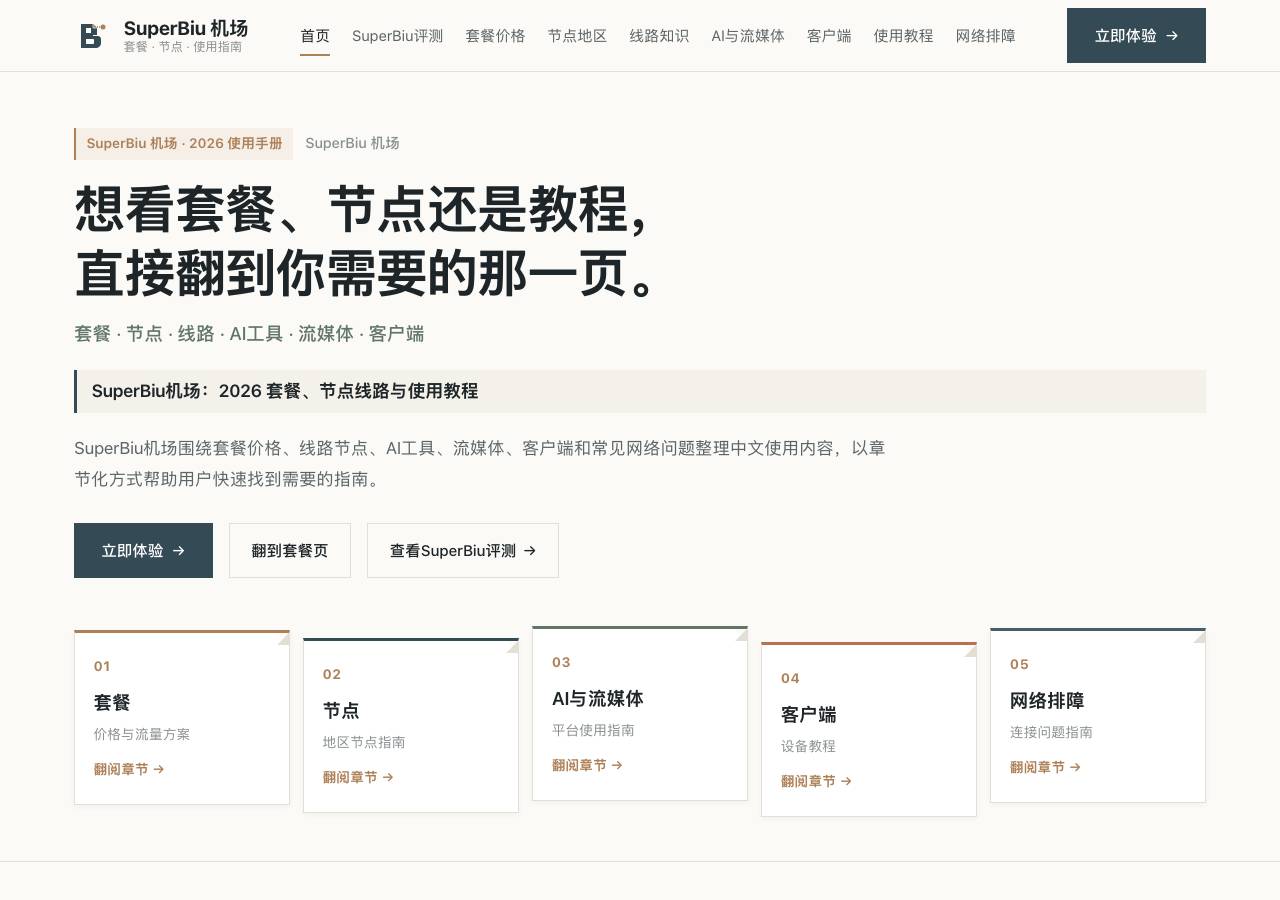This screenshot has height=900, width=1280.
Task: Select 节点地区 in the top menu
Action: tap(577, 36)
